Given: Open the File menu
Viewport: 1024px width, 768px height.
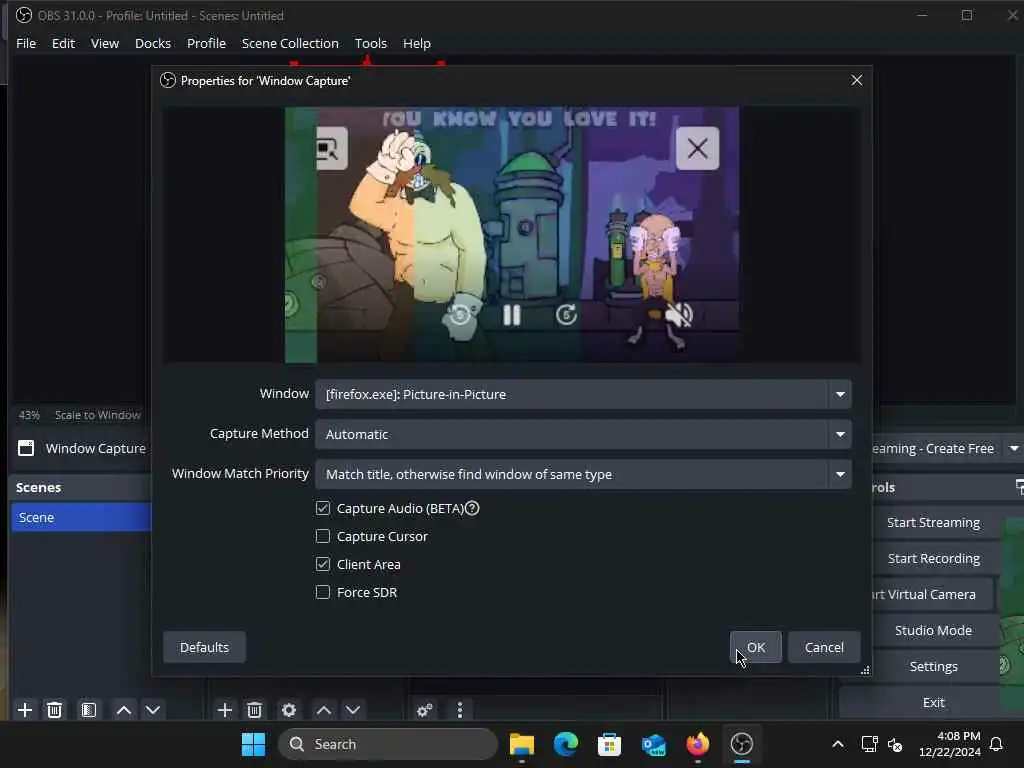Looking at the screenshot, I should 26,43.
